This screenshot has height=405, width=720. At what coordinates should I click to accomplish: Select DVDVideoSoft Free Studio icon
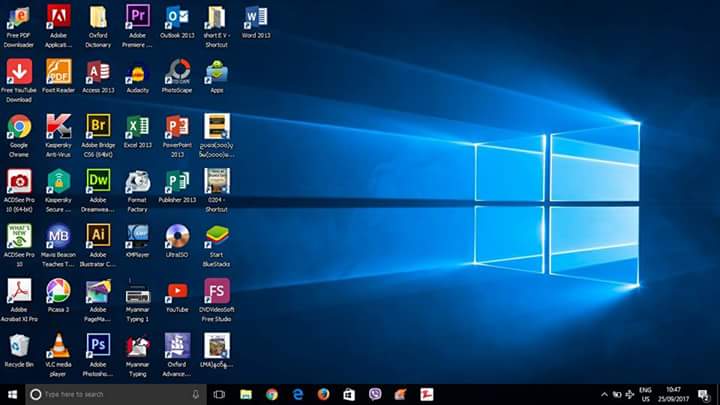[x=217, y=299]
